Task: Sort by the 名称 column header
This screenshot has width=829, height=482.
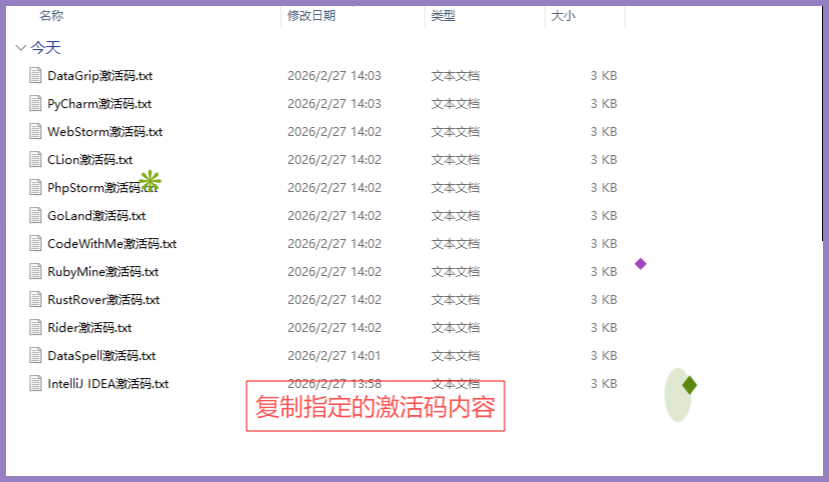Action: coord(51,16)
